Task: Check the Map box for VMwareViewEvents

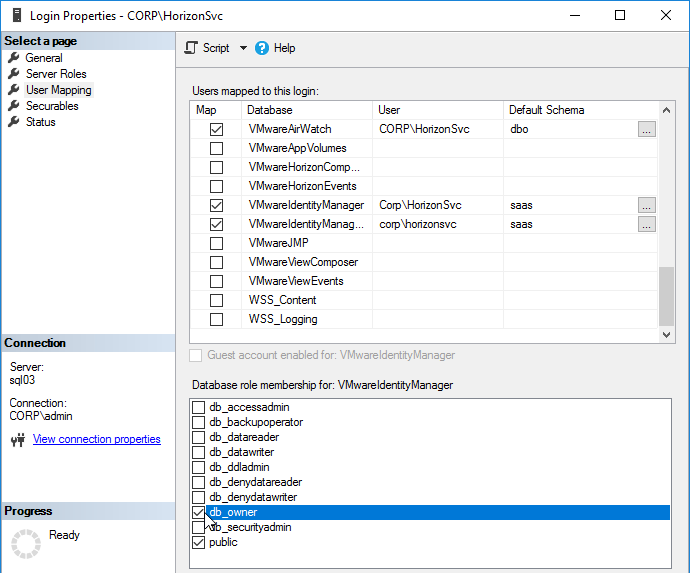Action: tap(216, 281)
